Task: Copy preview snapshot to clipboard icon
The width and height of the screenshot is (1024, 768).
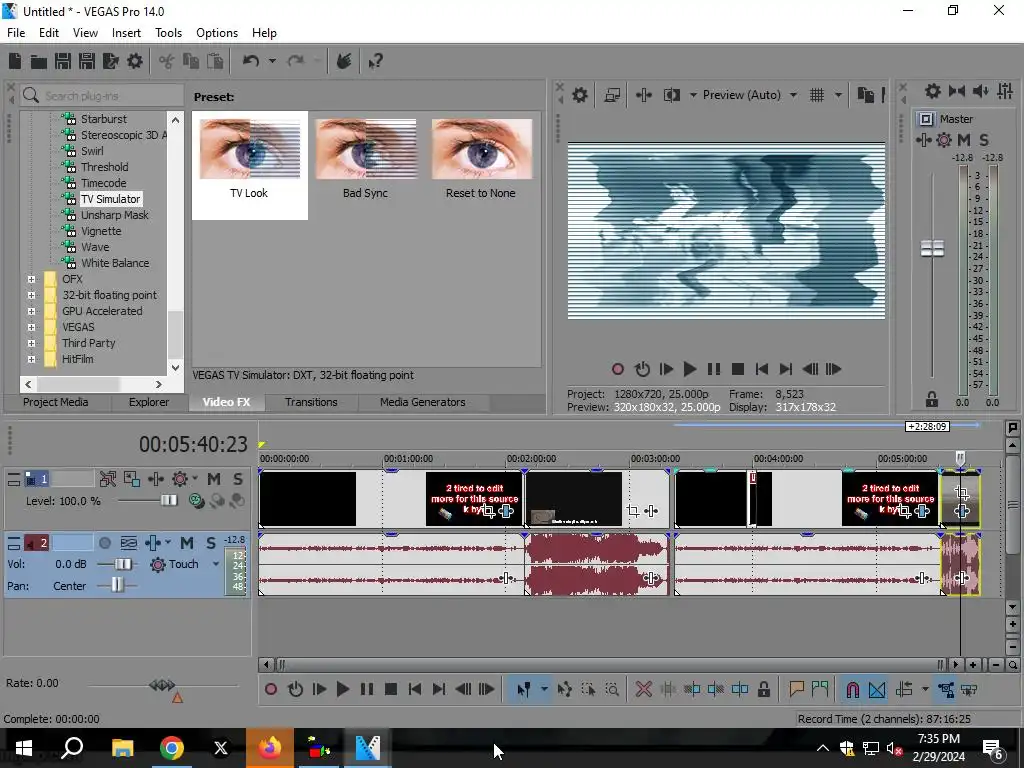Action: click(x=866, y=95)
